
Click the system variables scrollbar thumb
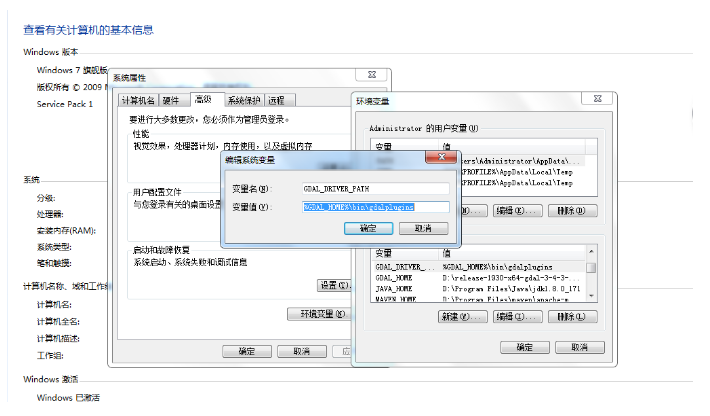[591, 268]
